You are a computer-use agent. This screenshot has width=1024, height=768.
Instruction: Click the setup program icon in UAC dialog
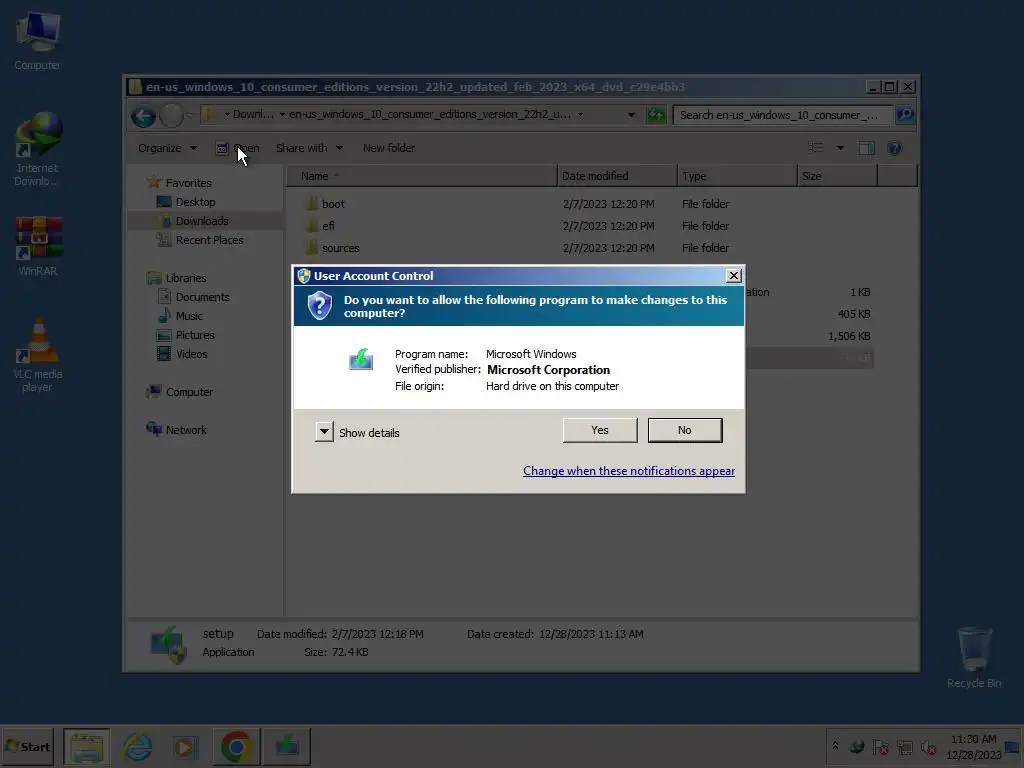coord(361,359)
